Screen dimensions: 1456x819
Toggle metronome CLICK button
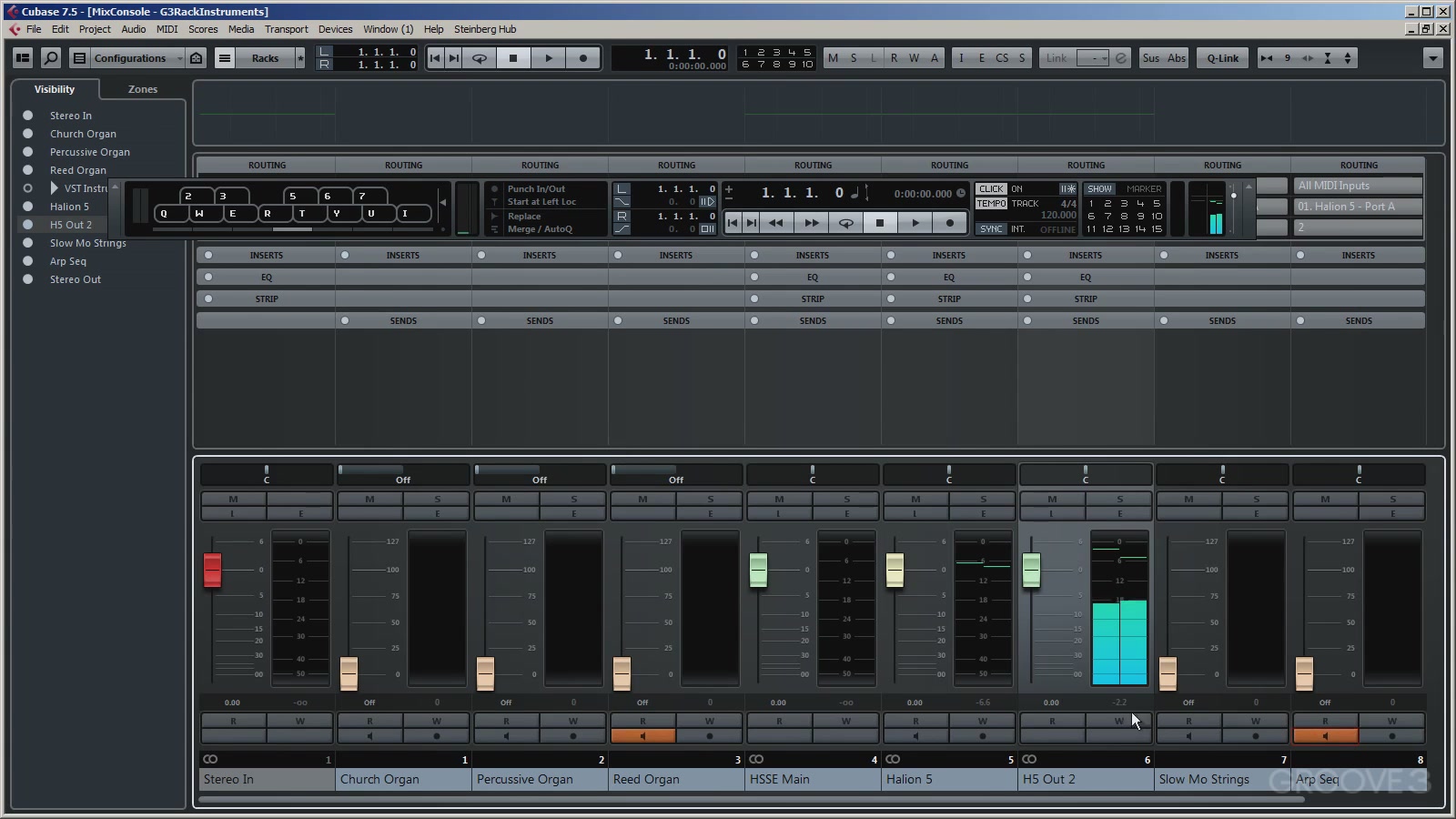[991, 189]
